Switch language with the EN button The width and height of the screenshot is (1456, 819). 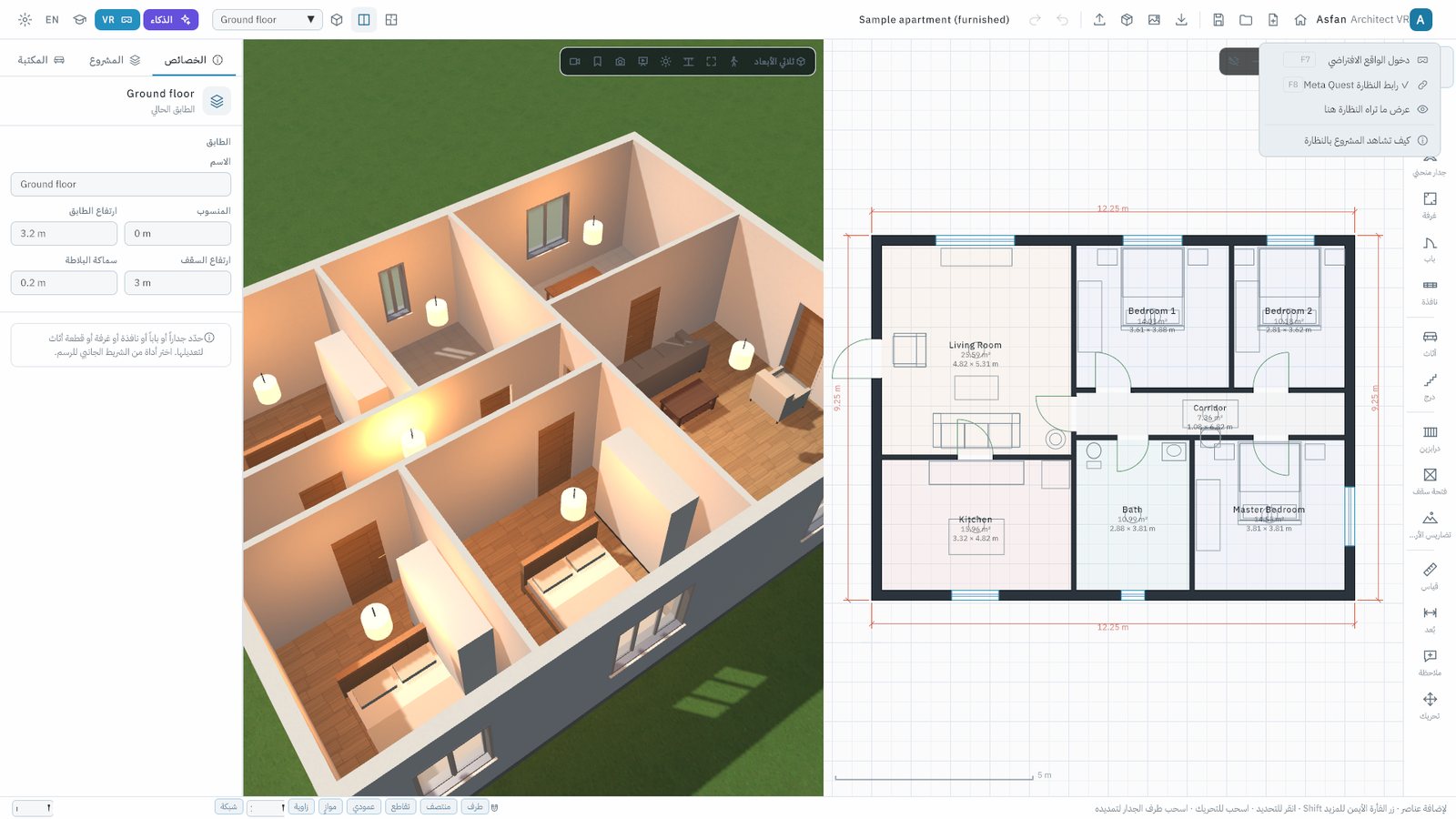52,19
